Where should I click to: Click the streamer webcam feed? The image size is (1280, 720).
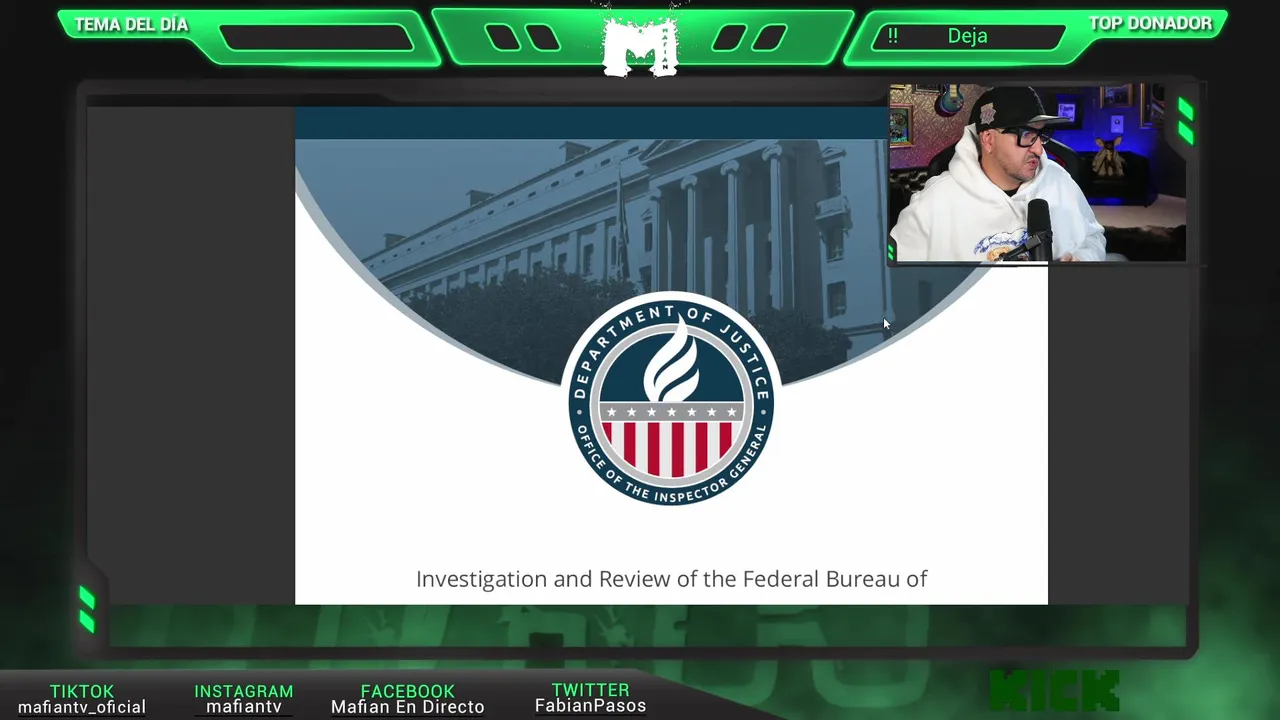point(1037,173)
